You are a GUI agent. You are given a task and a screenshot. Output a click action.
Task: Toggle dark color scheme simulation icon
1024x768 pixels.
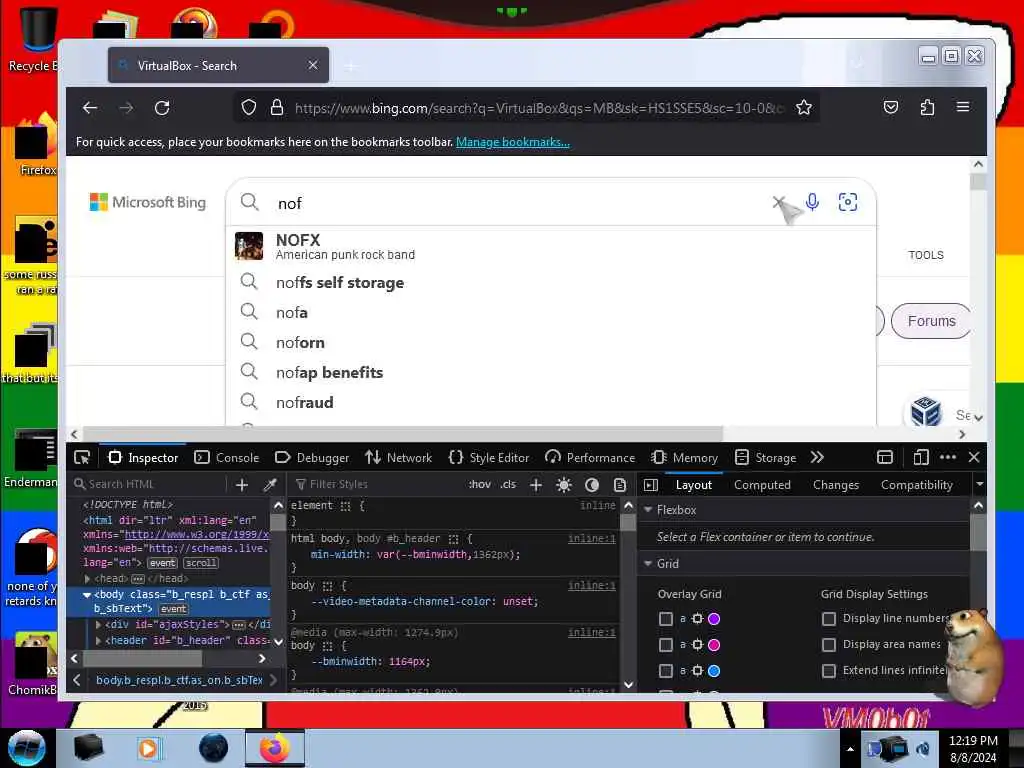pyautogui.click(x=592, y=485)
